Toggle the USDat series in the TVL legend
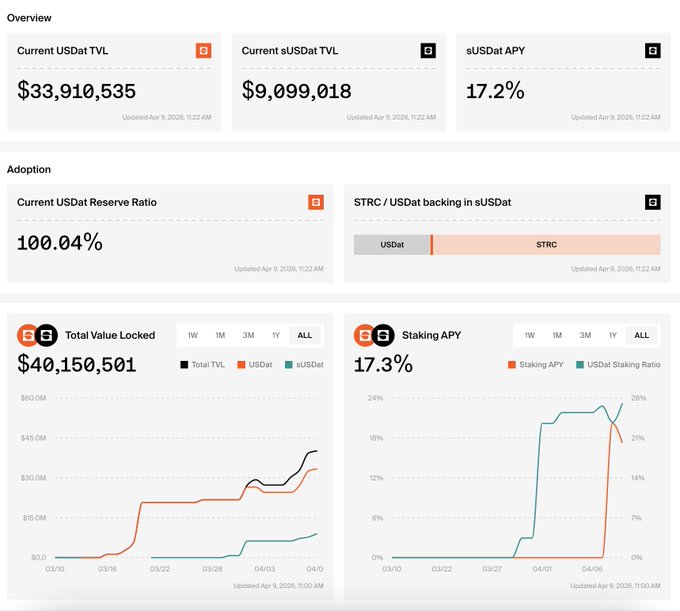Screen dimensions: 680x611 (x=254, y=365)
